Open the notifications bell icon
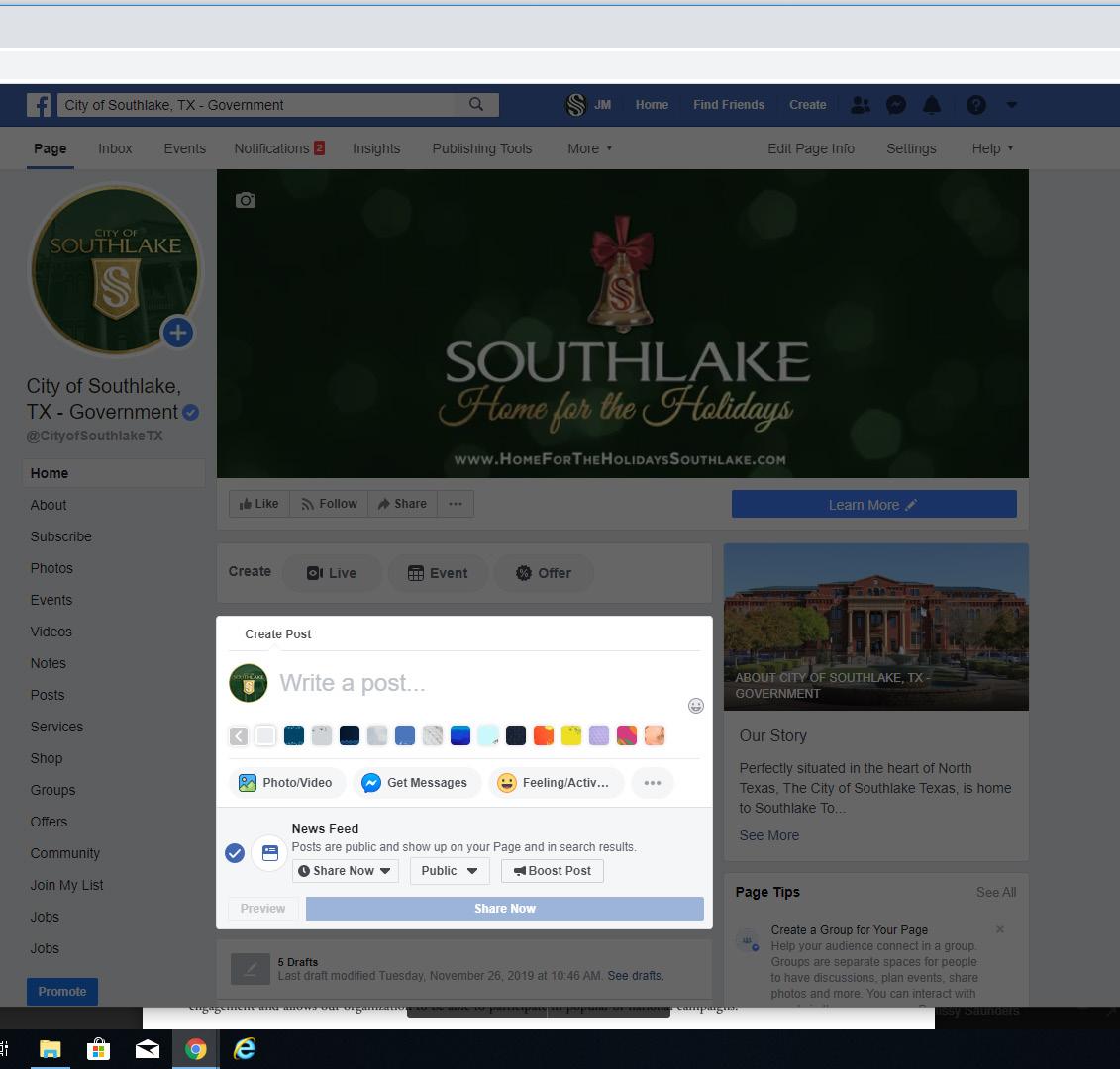The height and width of the screenshot is (1069, 1120). coord(932,105)
